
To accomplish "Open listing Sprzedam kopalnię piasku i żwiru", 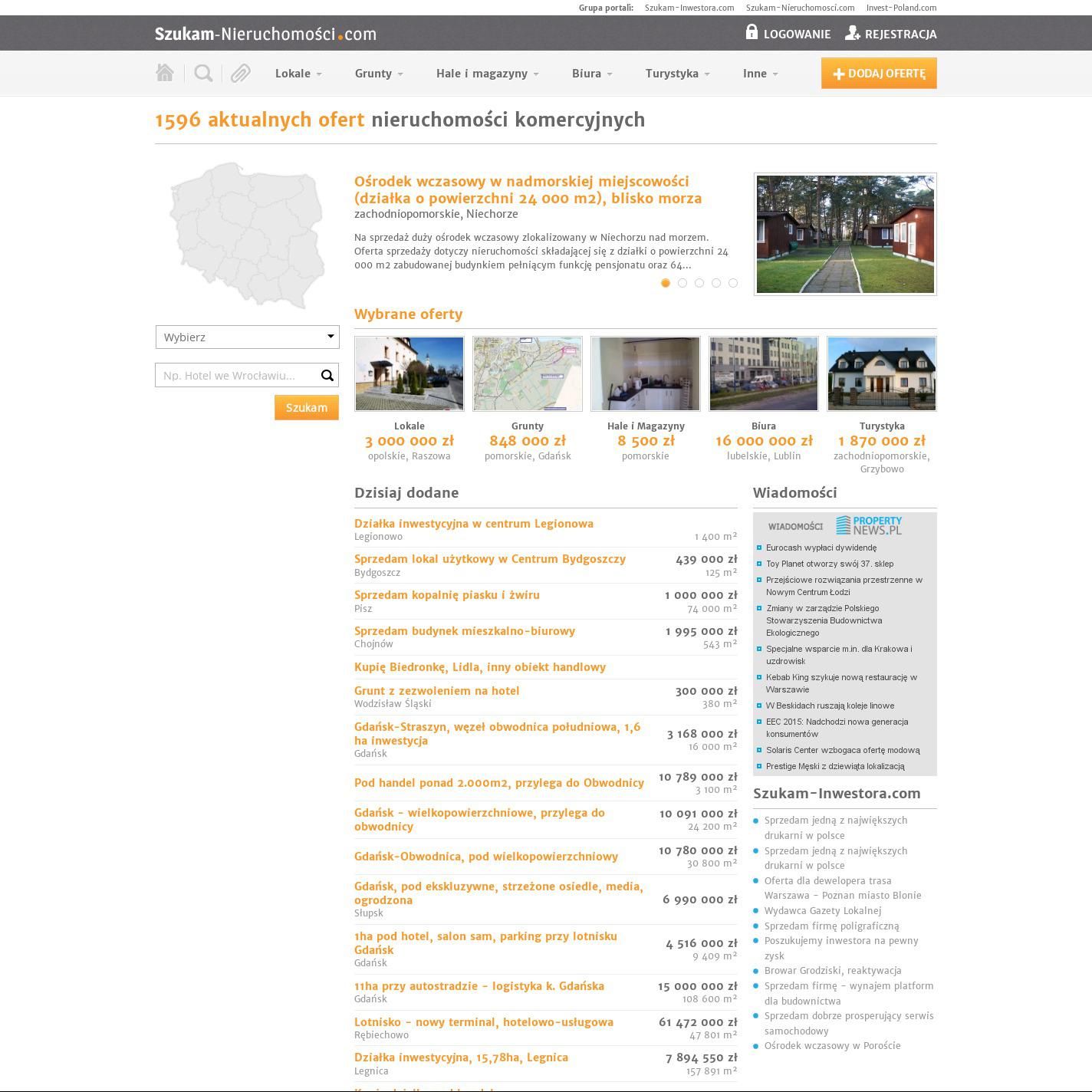I will coord(447,595).
